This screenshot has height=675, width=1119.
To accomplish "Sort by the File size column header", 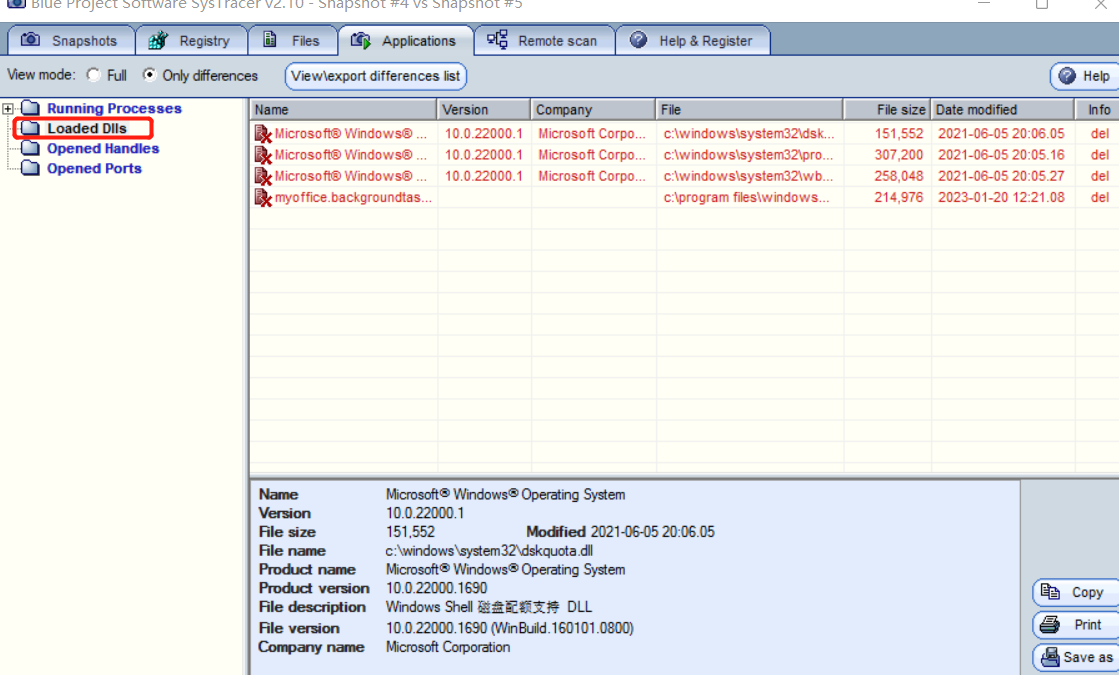I will coord(886,109).
